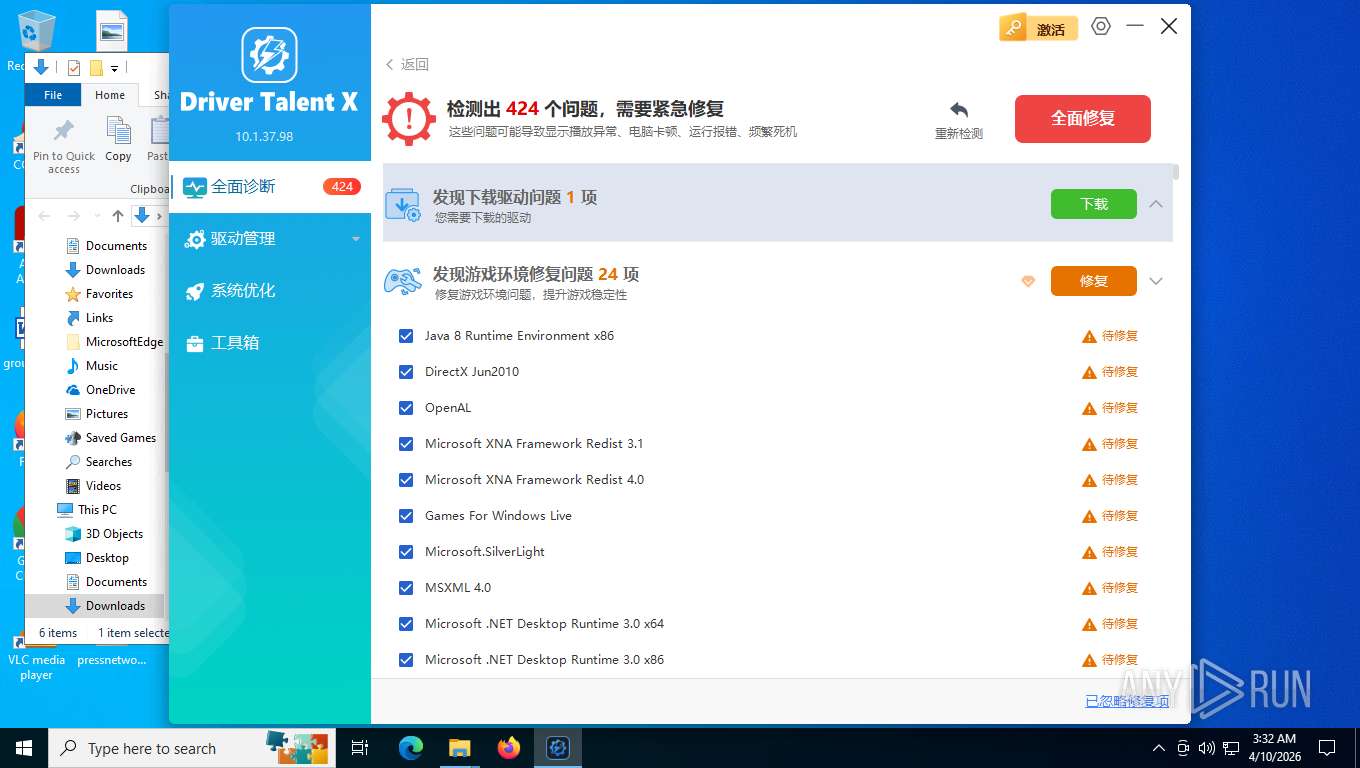Open the 驱动管理 menu item

coord(270,239)
